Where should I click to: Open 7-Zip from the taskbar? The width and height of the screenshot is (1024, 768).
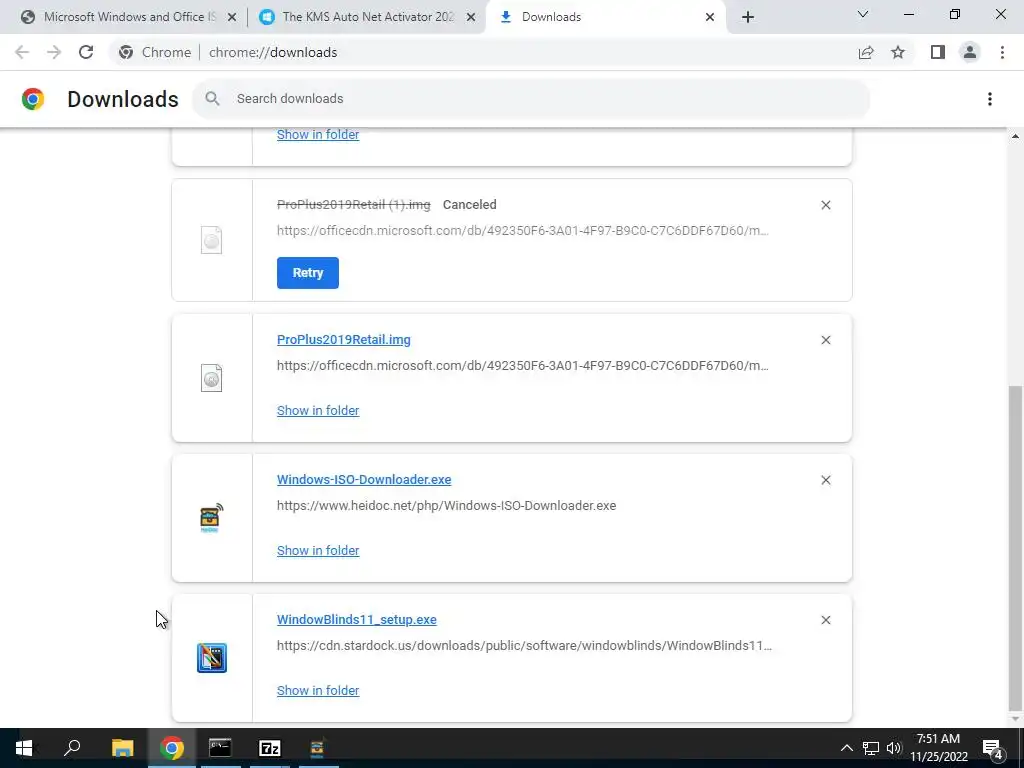pyautogui.click(x=269, y=748)
